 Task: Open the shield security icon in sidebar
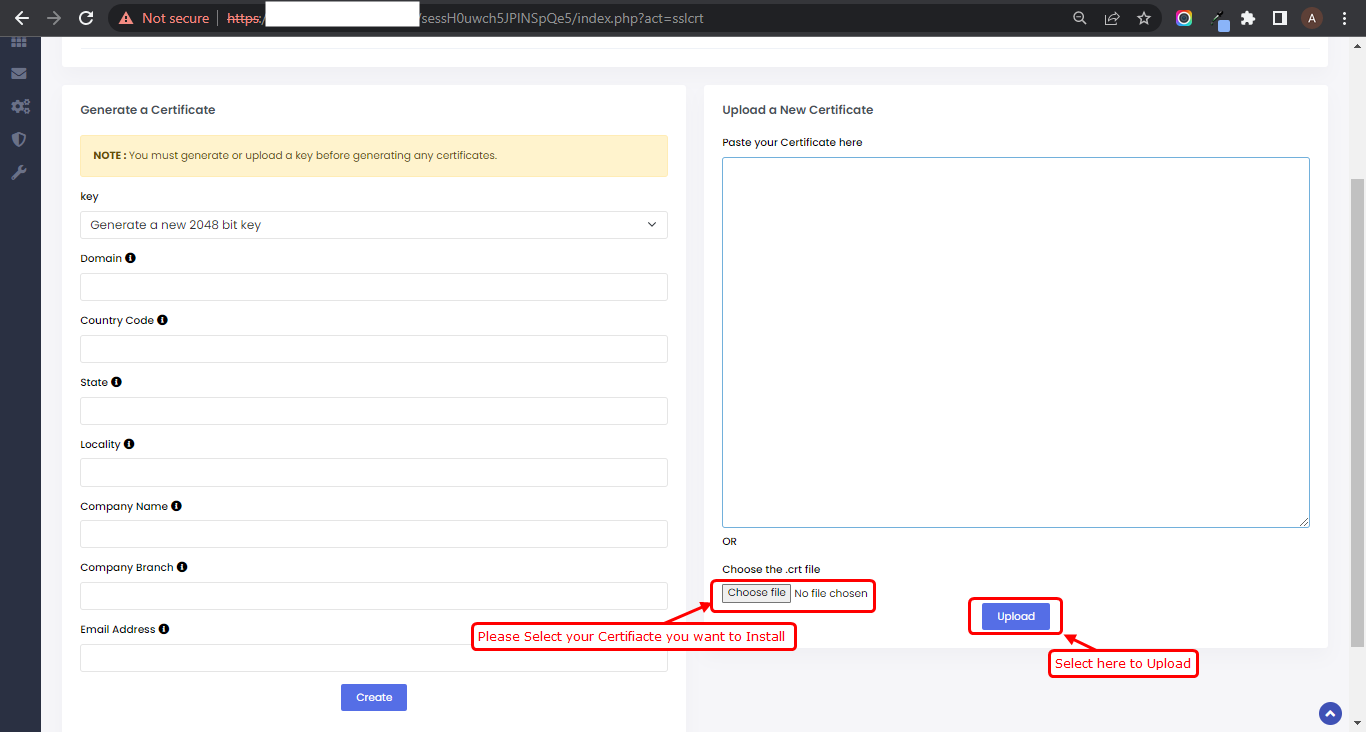[19, 139]
